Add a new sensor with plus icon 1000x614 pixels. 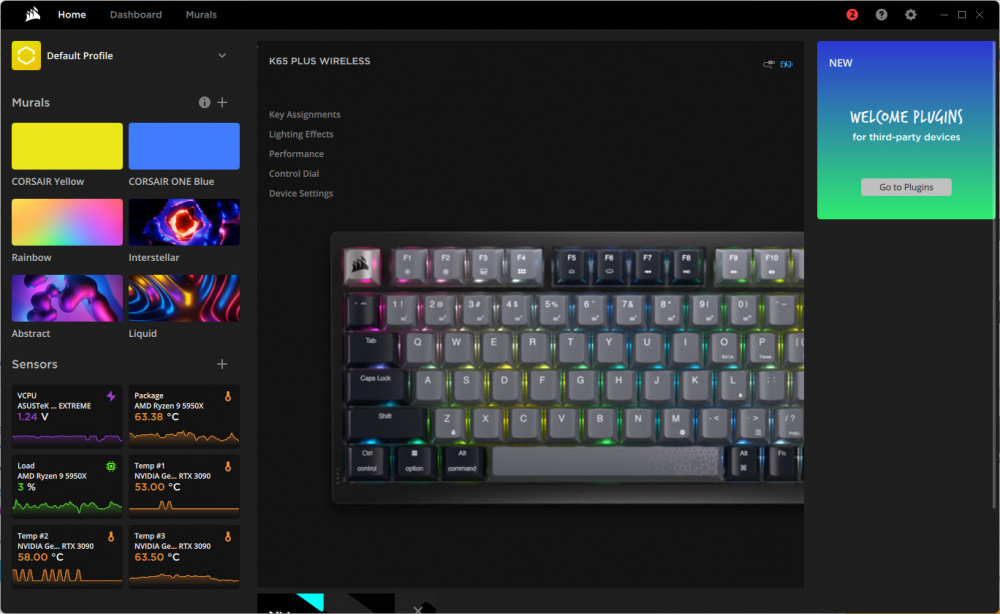222,364
